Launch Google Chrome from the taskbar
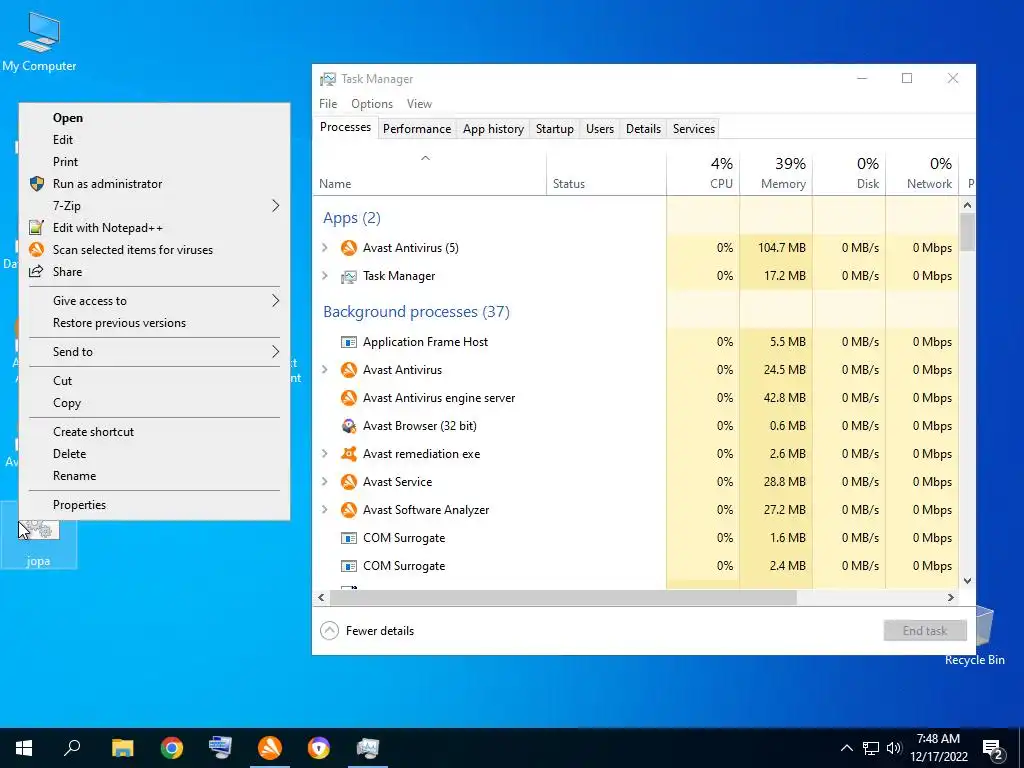This screenshot has height=768, width=1024. pos(172,748)
